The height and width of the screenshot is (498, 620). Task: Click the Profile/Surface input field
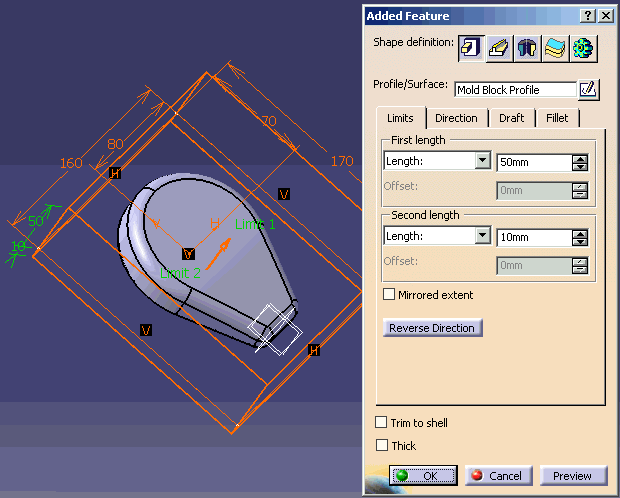tap(514, 90)
